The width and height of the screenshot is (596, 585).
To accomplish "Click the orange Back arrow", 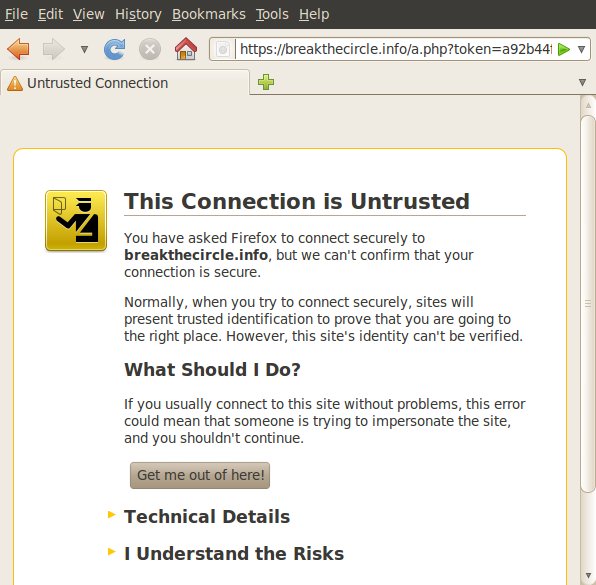I will (x=18, y=49).
